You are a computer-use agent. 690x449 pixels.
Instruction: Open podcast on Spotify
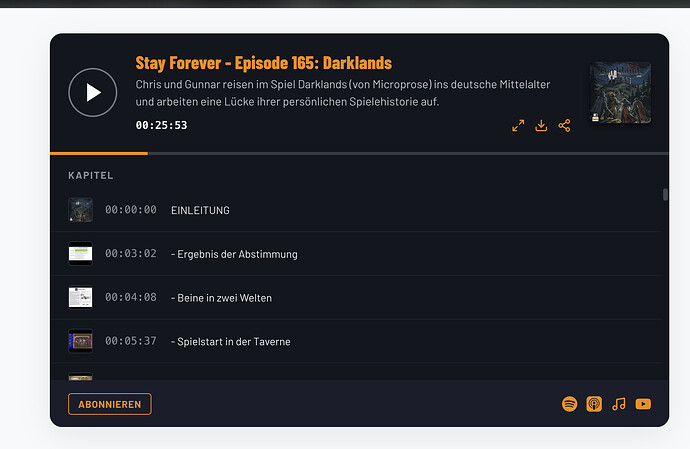(x=569, y=404)
